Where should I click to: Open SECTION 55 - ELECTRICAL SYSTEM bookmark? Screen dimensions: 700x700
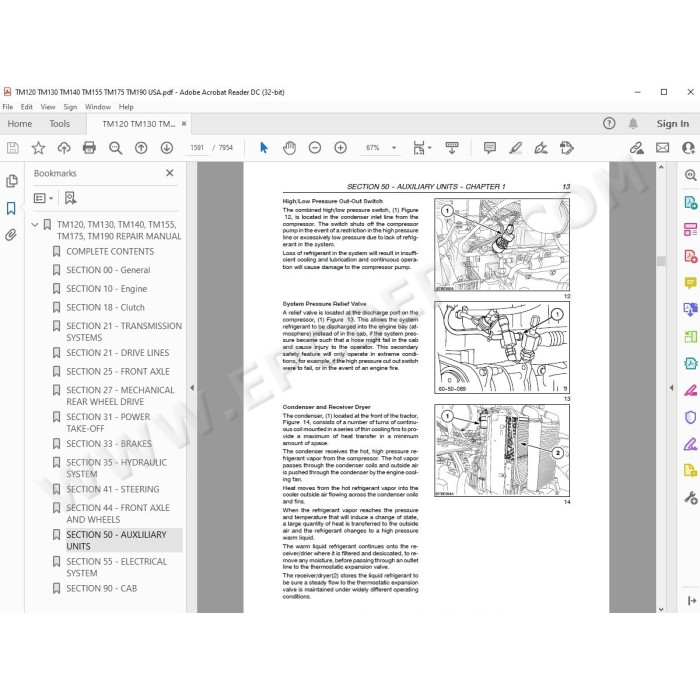pos(117,567)
